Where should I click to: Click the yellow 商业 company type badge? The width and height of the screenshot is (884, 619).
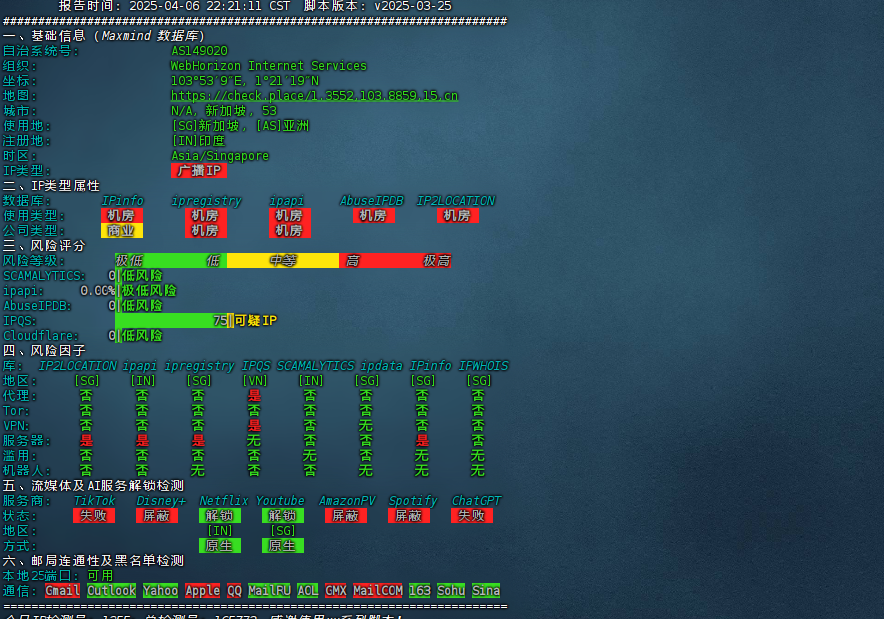122,231
